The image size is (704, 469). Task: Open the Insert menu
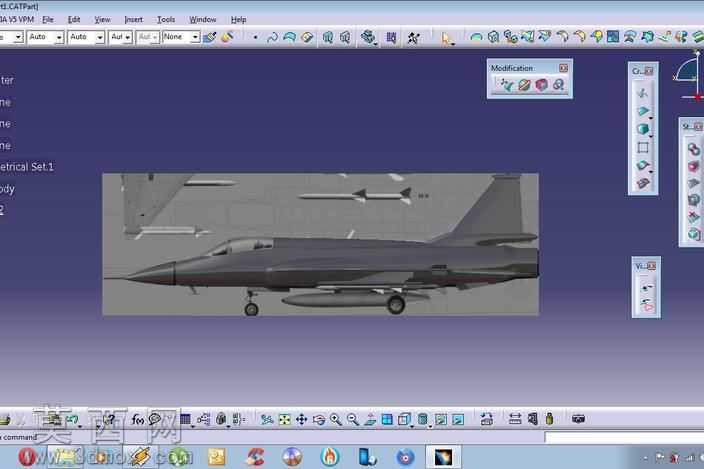point(133,20)
